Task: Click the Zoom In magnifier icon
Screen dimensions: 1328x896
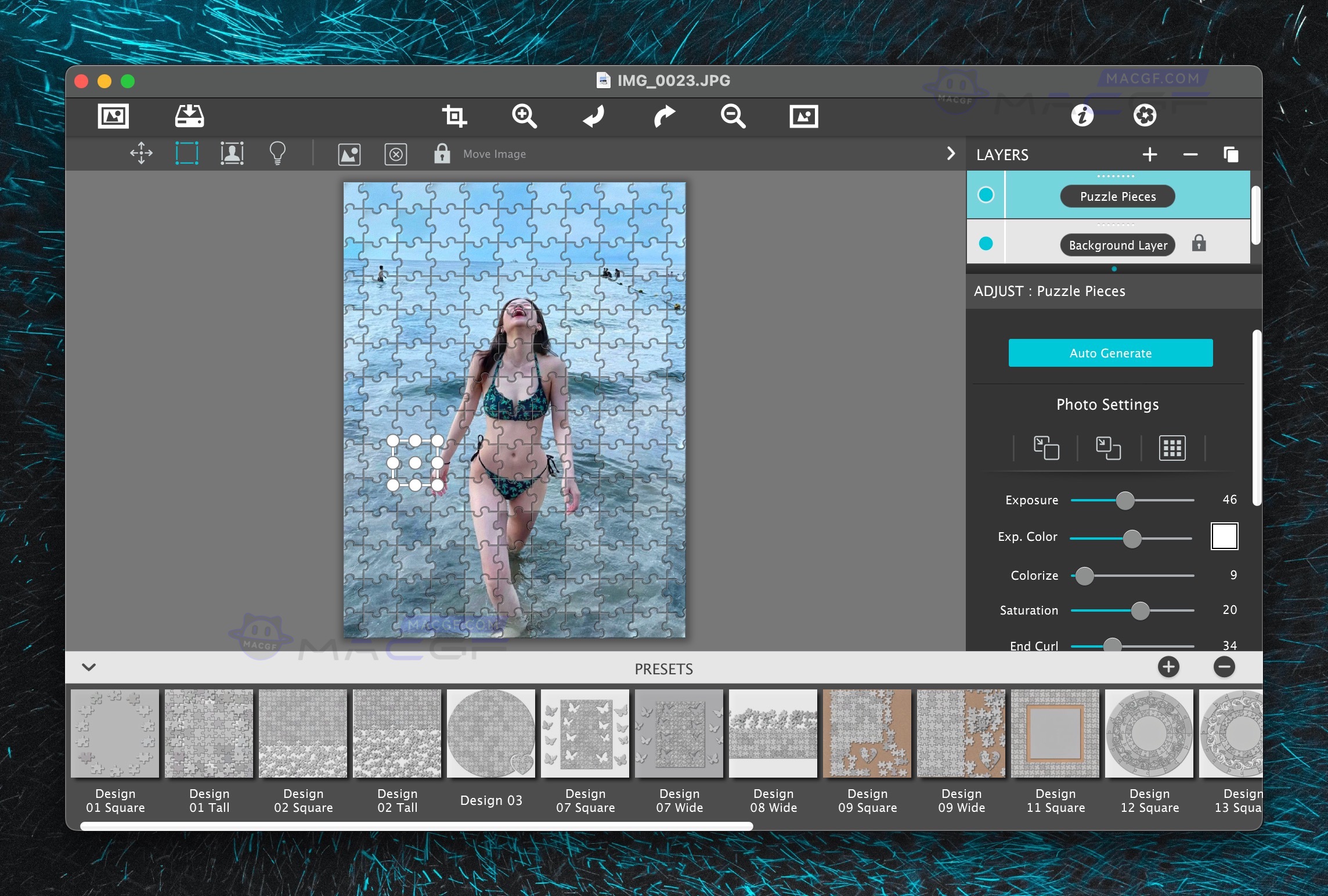Action: click(x=524, y=115)
